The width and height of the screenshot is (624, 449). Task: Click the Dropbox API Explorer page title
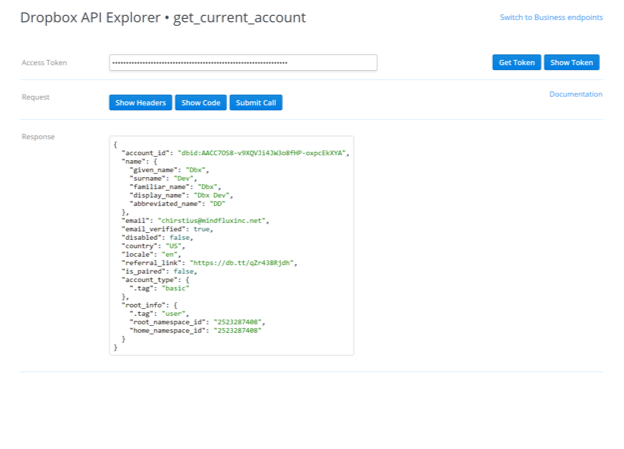(163, 18)
